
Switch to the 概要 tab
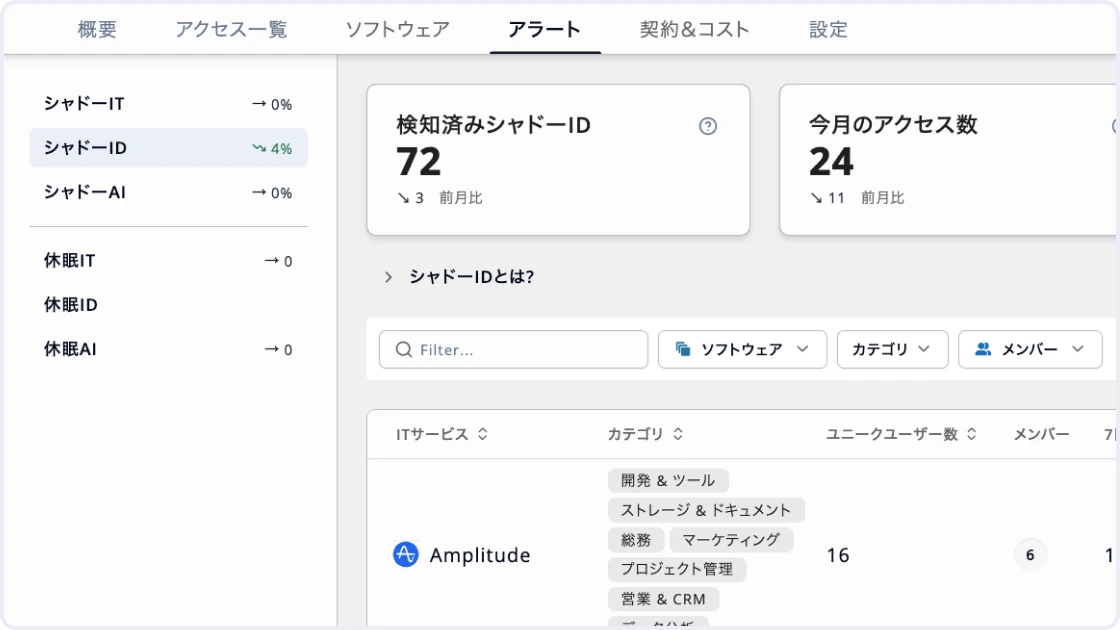tap(97, 29)
